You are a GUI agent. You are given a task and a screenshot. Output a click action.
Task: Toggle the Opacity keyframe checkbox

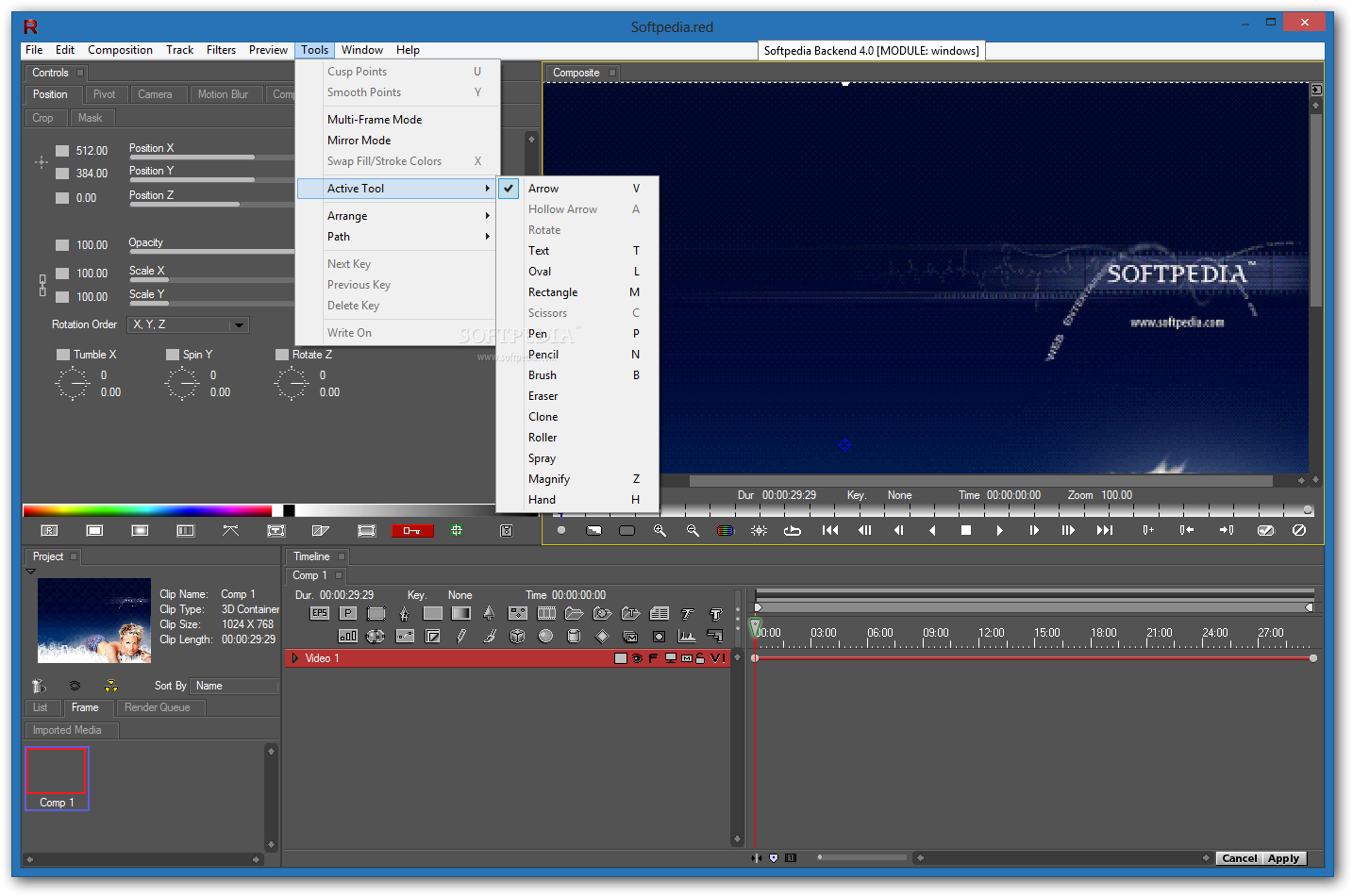(x=62, y=244)
